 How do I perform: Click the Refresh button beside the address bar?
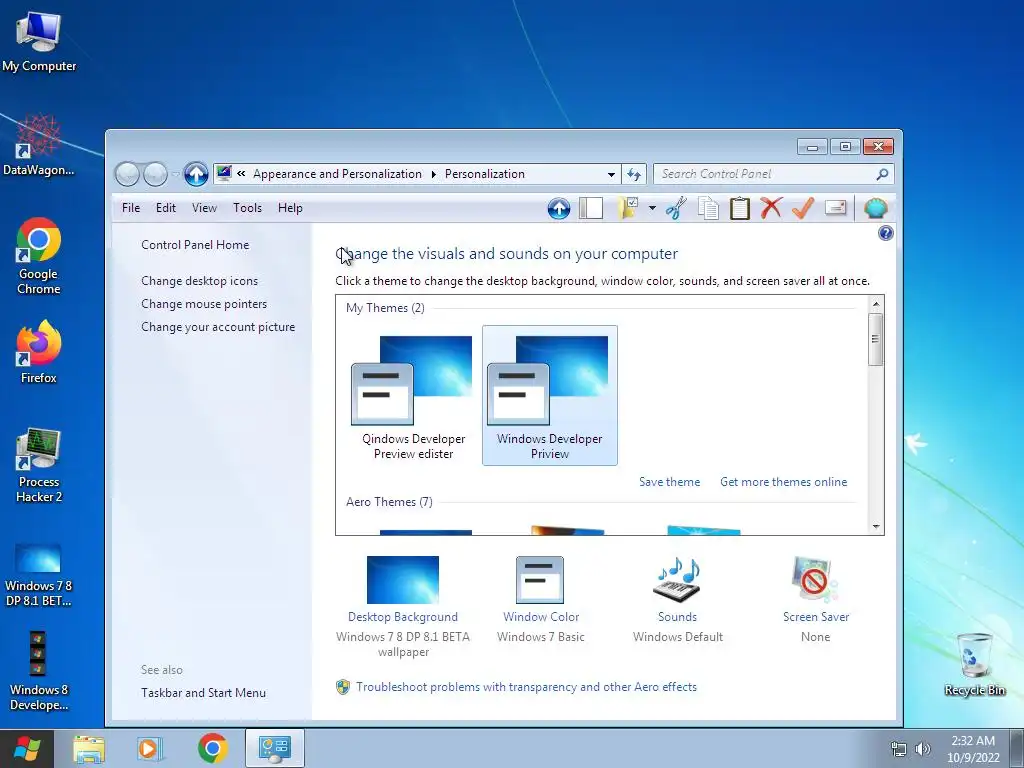pyautogui.click(x=633, y=174)
